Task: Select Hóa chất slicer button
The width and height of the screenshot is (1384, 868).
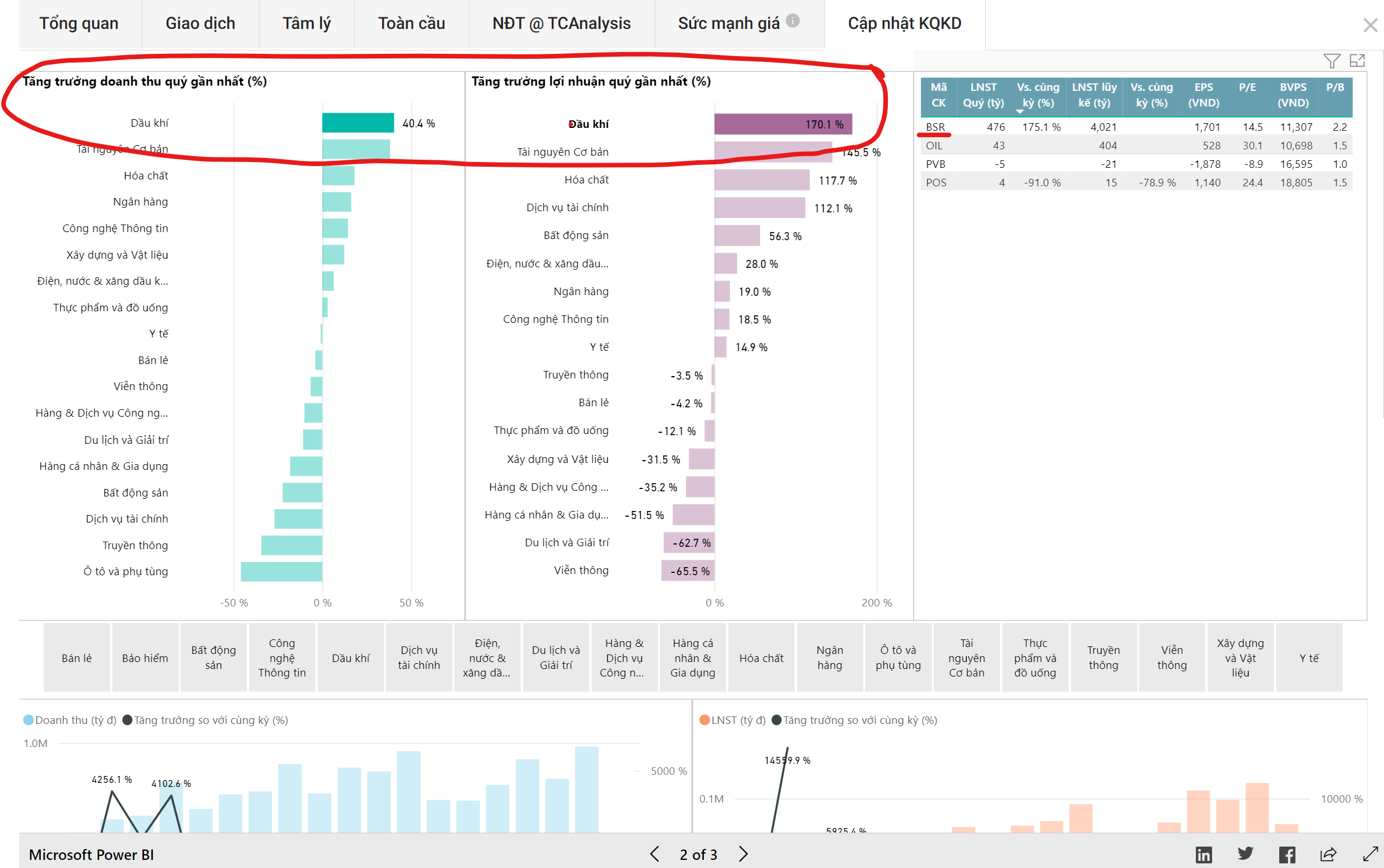Action: 761,657
